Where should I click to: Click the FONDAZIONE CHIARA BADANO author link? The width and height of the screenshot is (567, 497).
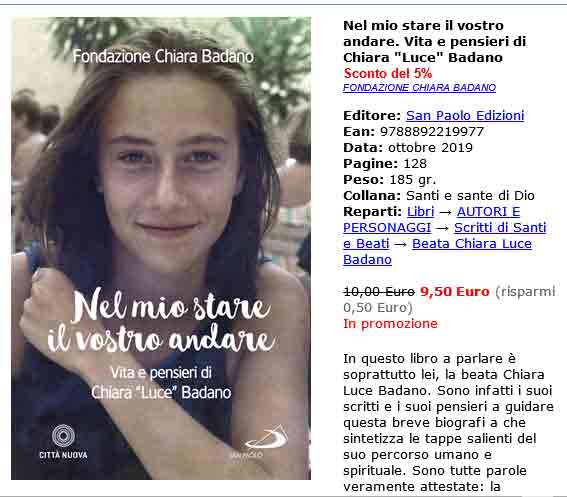point(419,88)
